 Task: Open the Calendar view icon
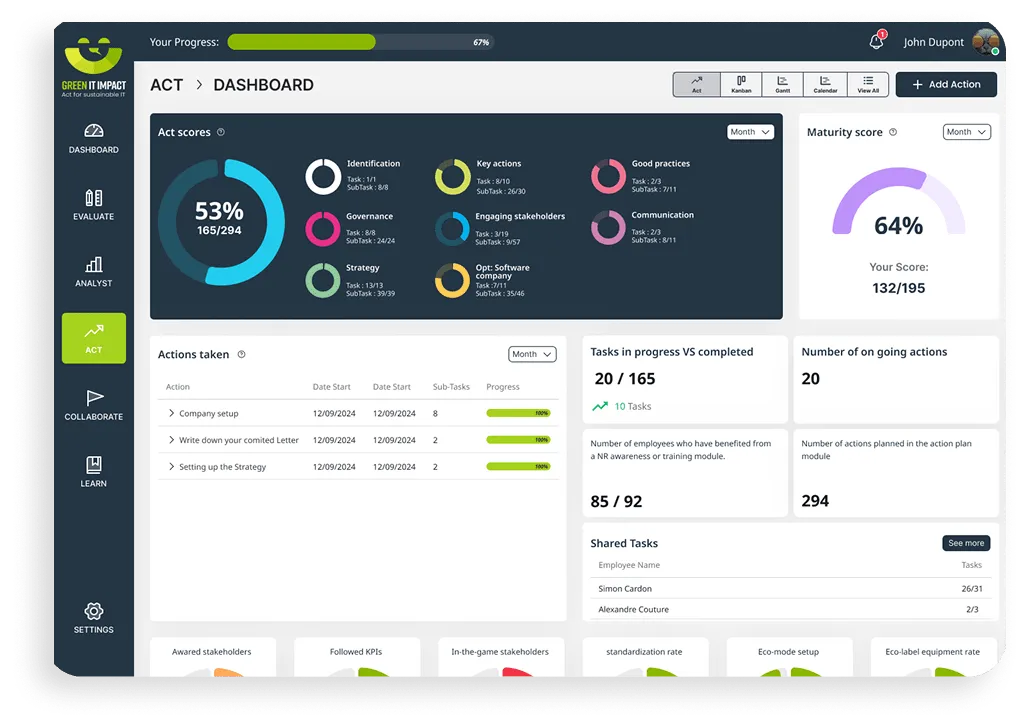pyautogui.click(x=825, y=84)
